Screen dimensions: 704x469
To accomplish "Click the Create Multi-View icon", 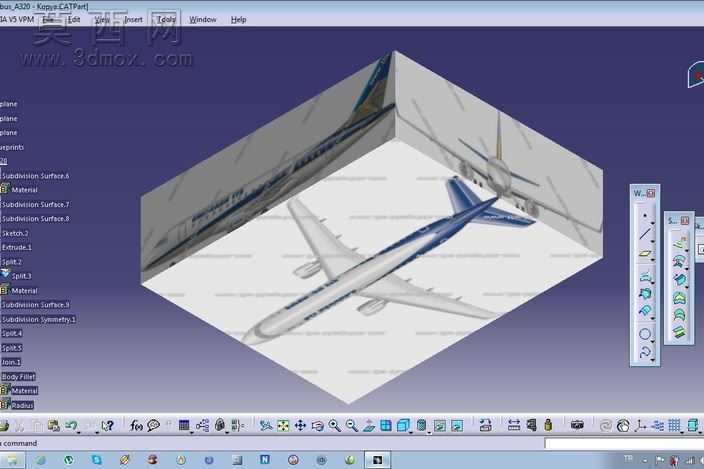I will point(386,425).
